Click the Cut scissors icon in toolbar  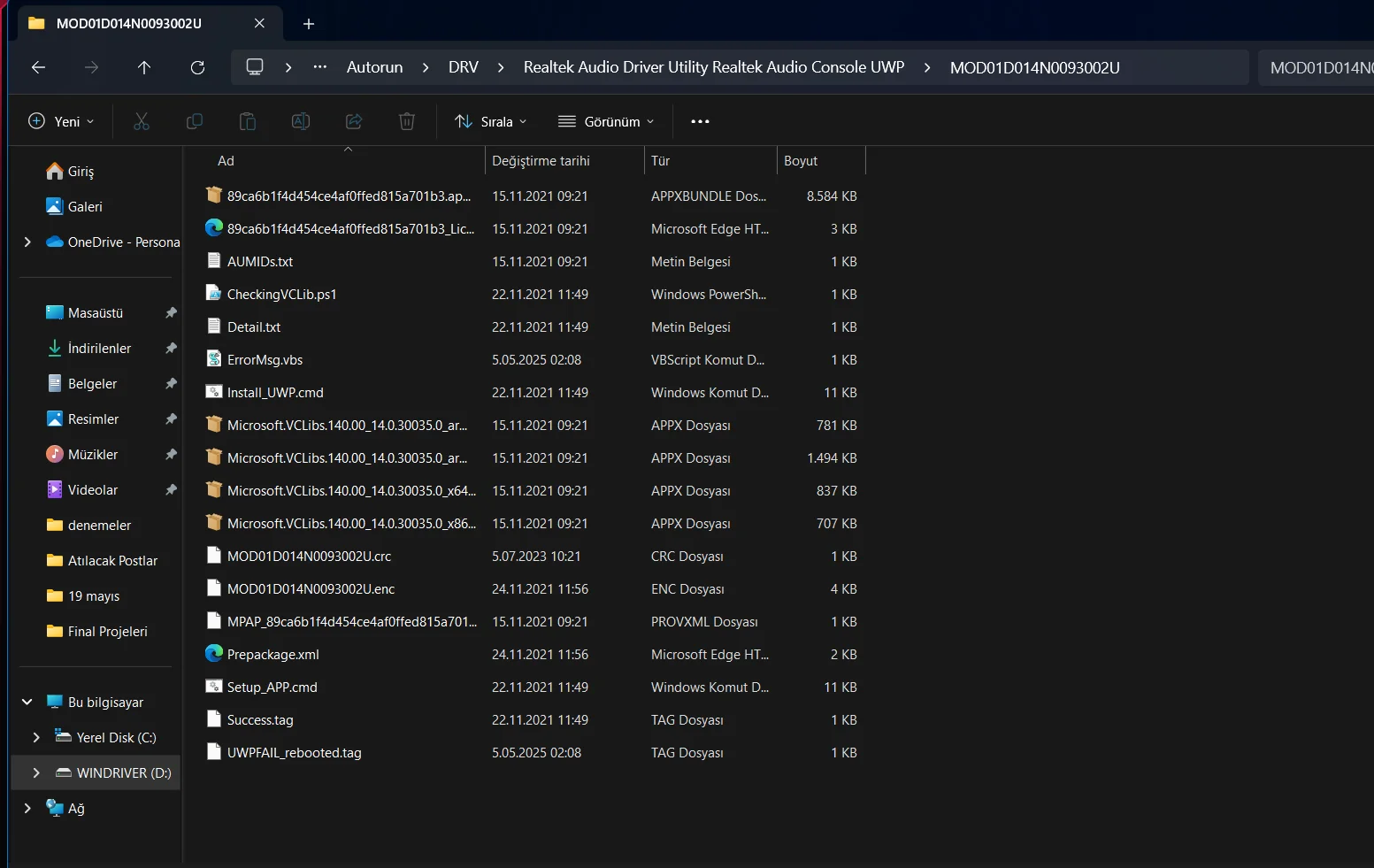point(142,121)
